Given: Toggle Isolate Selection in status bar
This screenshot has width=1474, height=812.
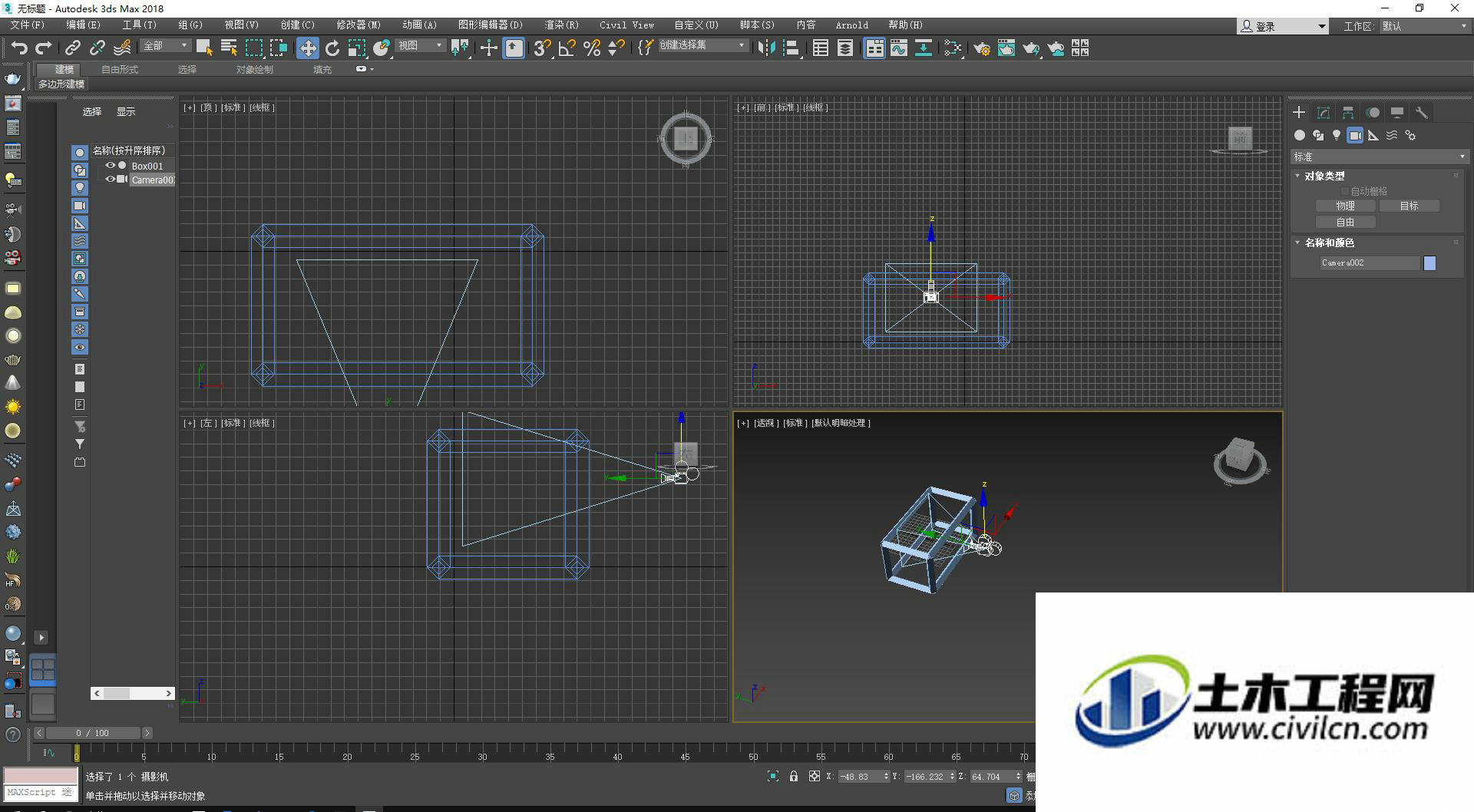Looking at the screenshot, I should 773,777.
